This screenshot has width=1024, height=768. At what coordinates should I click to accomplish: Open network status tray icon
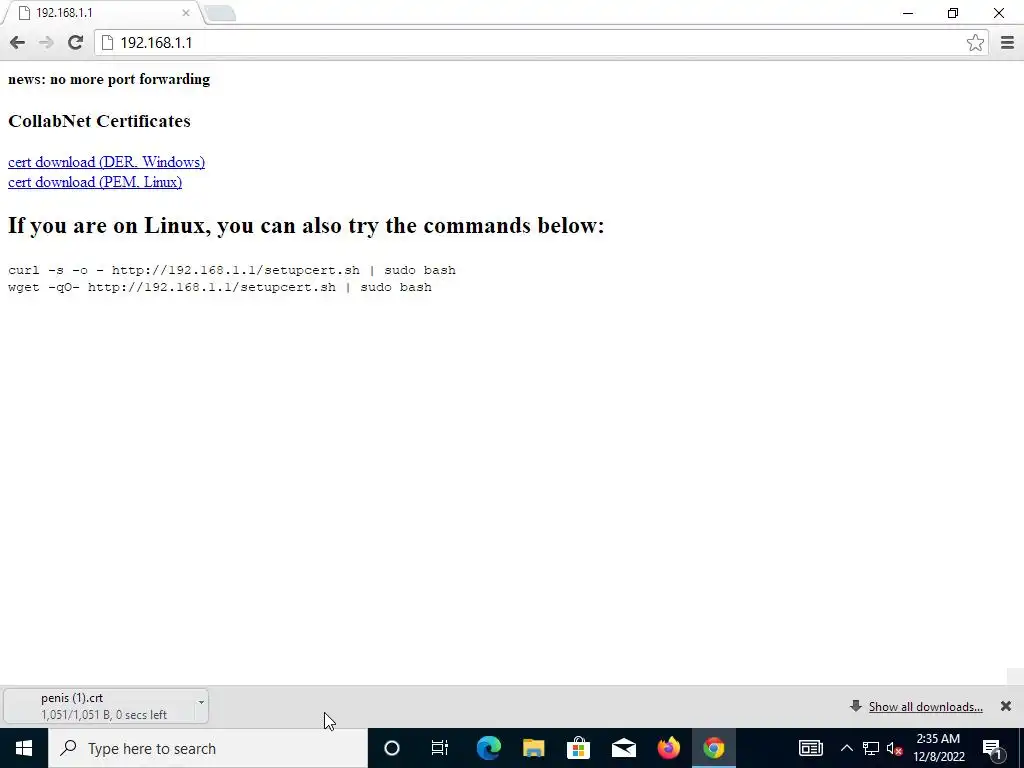[x=871, y=748]
